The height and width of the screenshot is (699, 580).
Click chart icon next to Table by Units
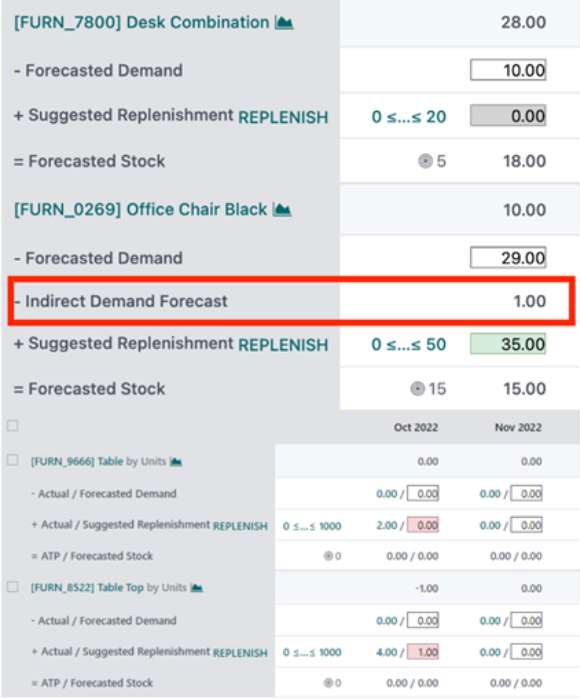[176, 461]
